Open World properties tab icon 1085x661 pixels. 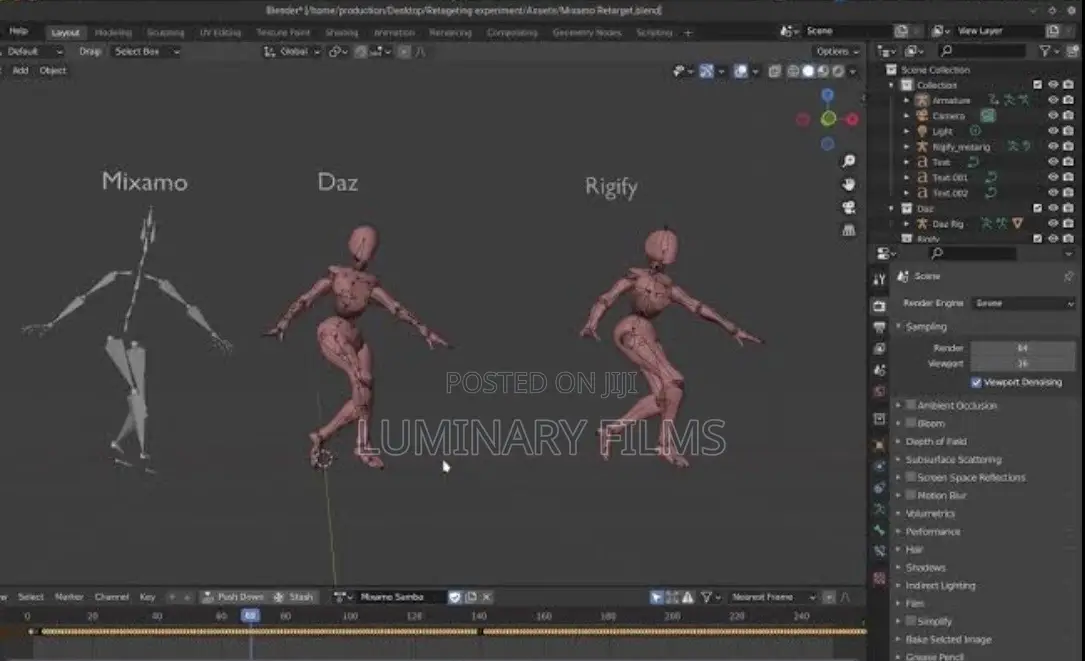pyautogui.click(x=879, y=391)
